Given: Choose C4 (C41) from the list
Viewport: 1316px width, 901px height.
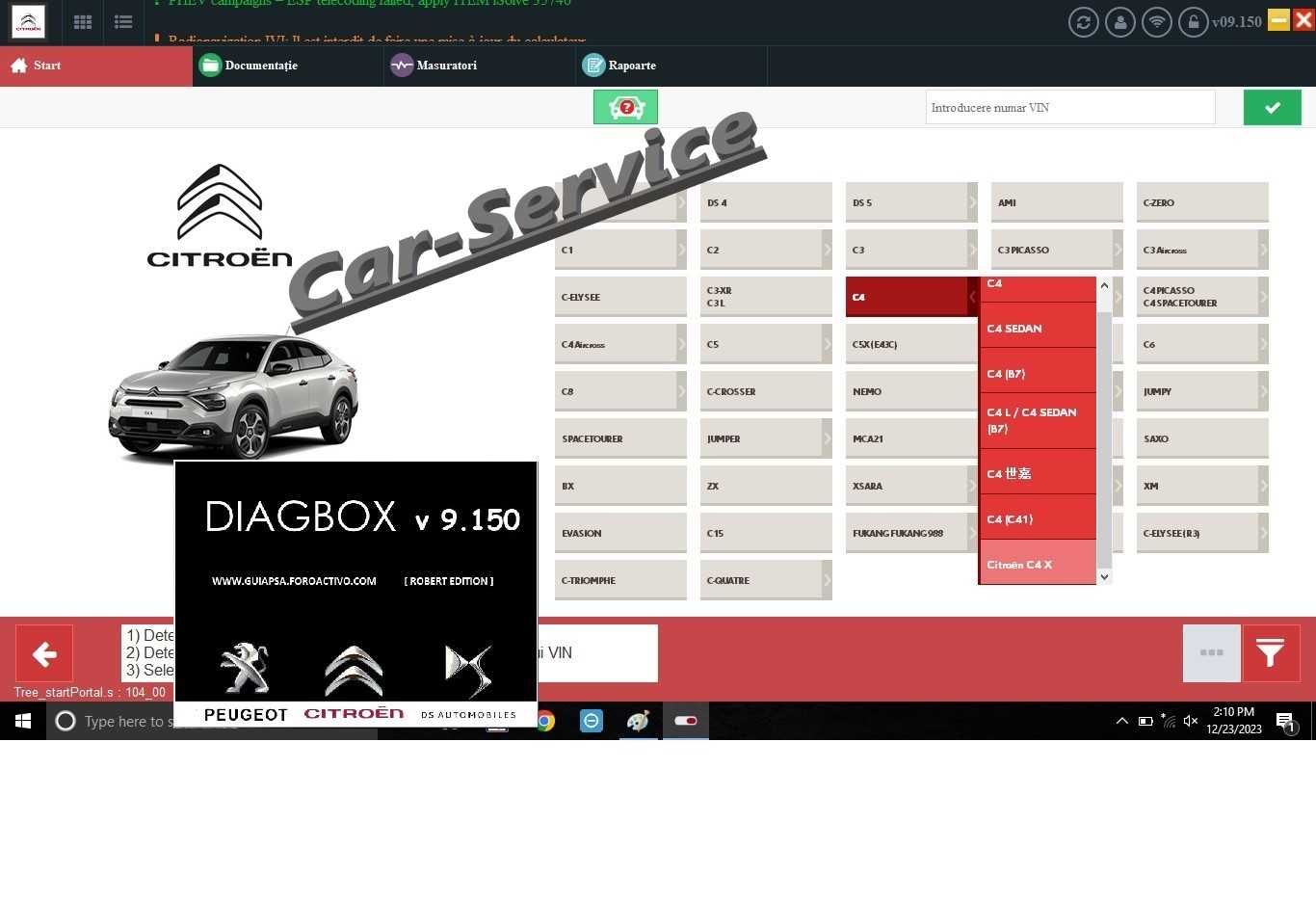Looking at the screenshot, I should pos(1038,518).
